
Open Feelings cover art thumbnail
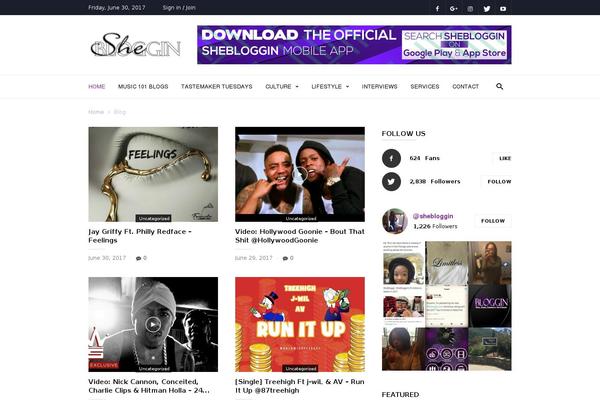pos(153,174)
